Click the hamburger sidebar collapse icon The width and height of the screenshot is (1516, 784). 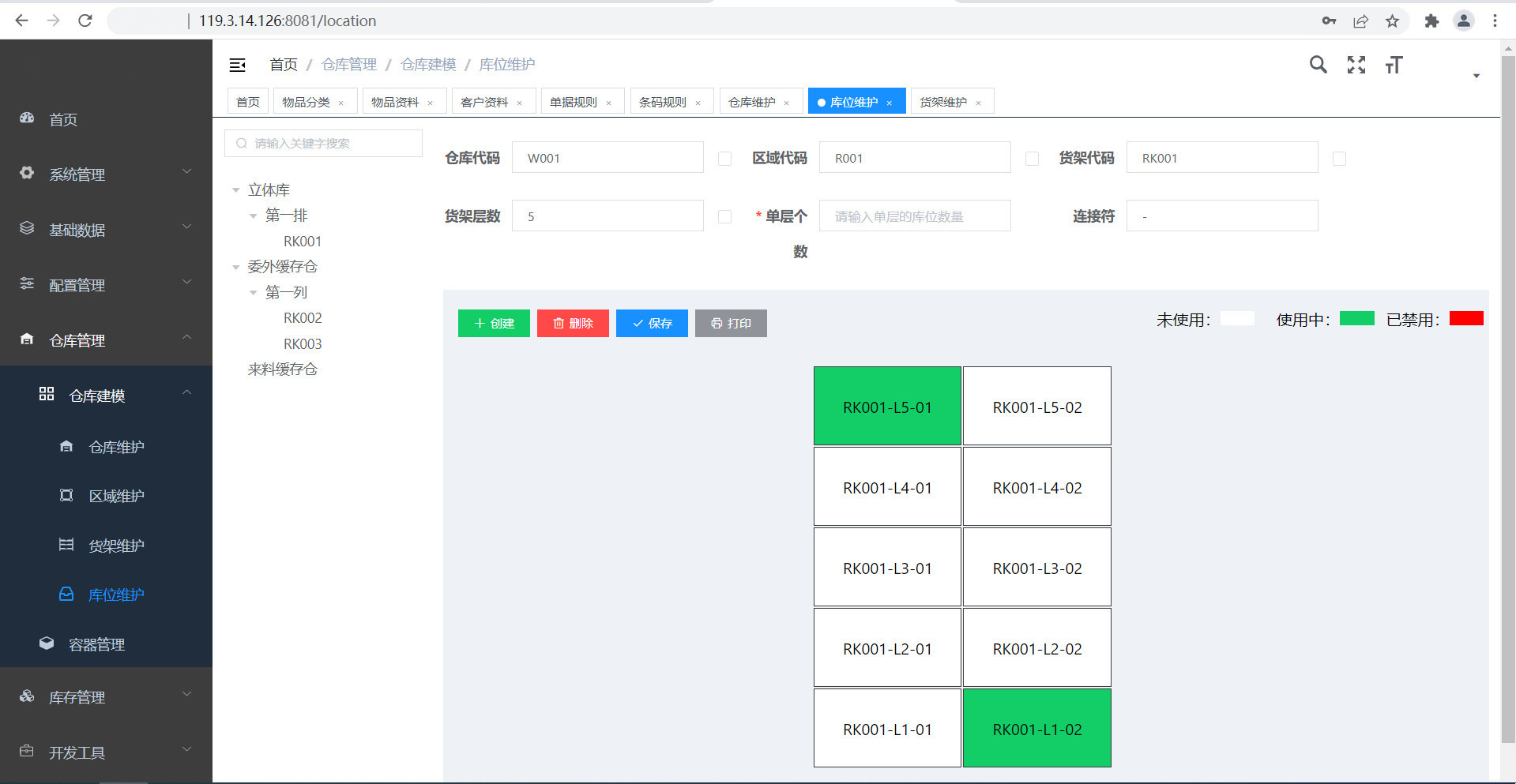tap(237, 65)
